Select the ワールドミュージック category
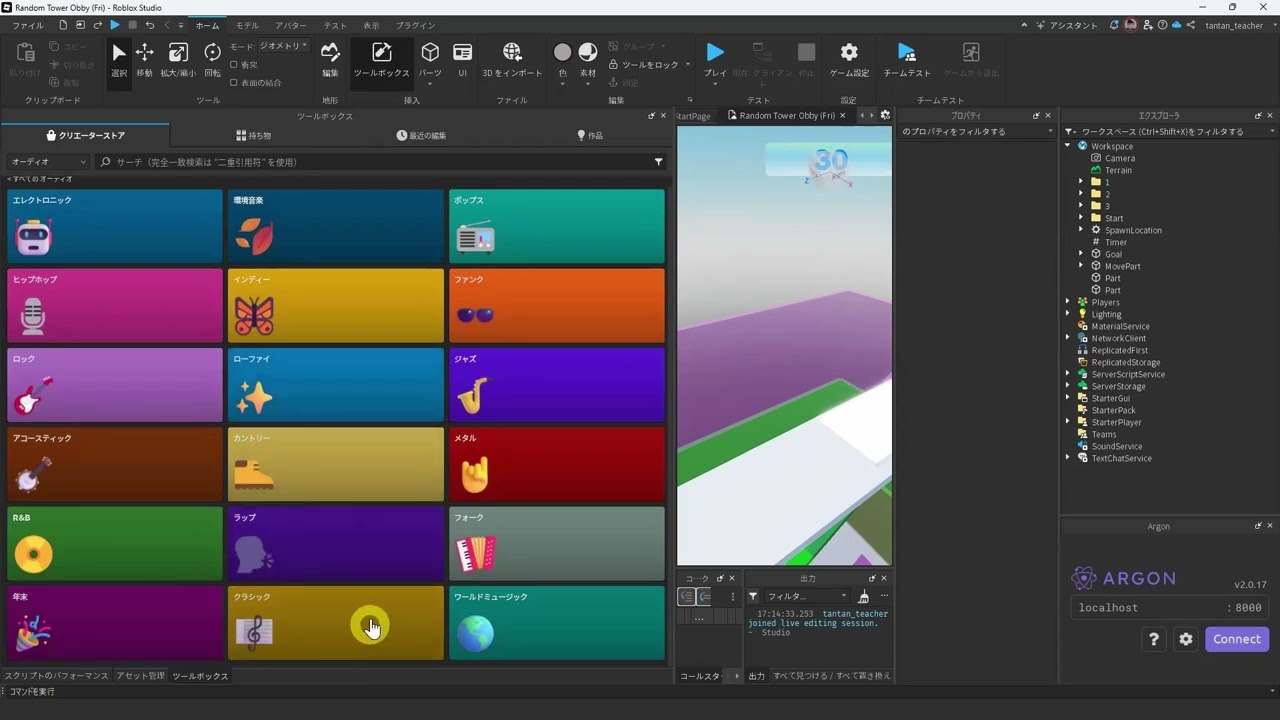 tap(557, 623)
